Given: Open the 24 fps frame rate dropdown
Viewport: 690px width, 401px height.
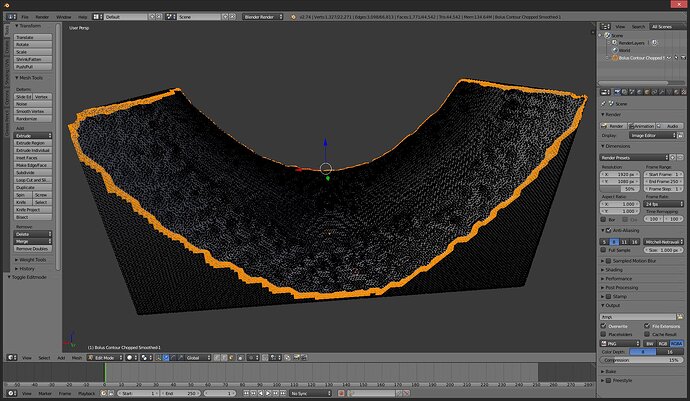Looking at the screenshot, I should (x=664, y=204).
